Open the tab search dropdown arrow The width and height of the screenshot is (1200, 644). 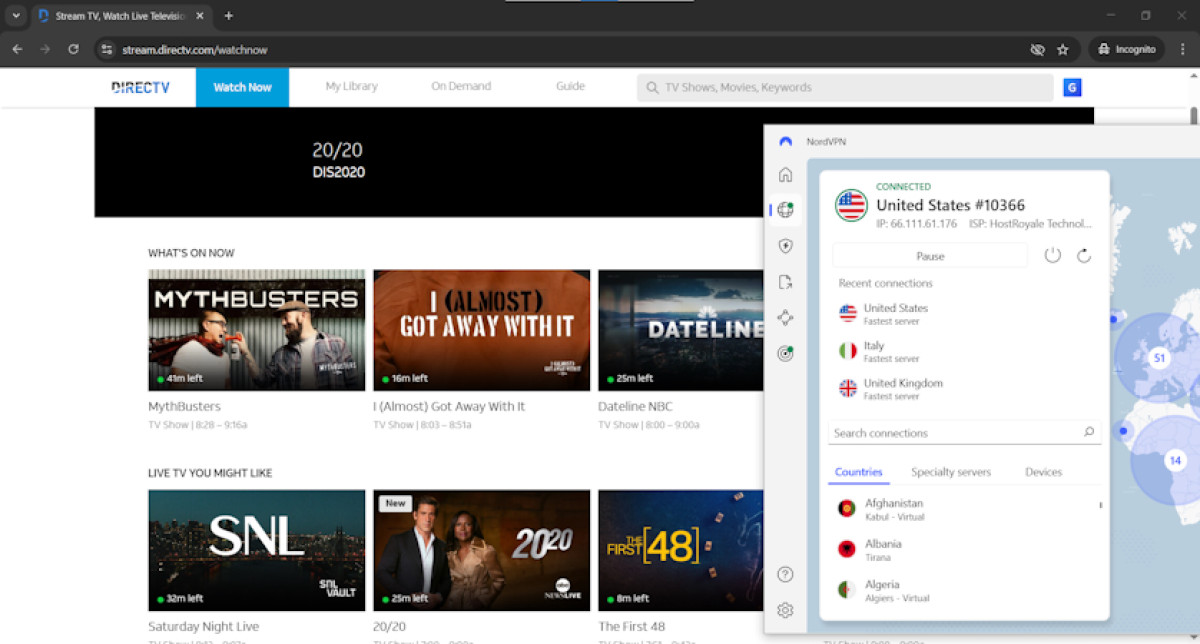(15, 16)
